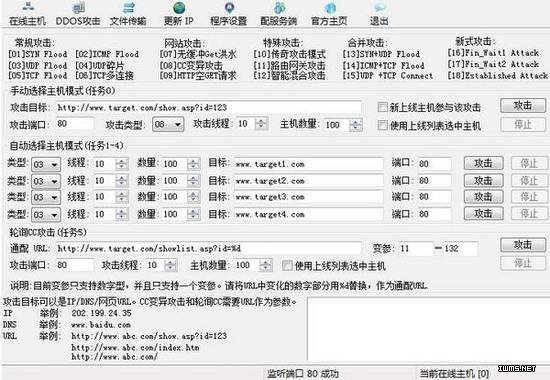This screenshot has width=550, height=380.
Task: Click 线程 spinner in www.target3.com row
Action: (121, 197)
